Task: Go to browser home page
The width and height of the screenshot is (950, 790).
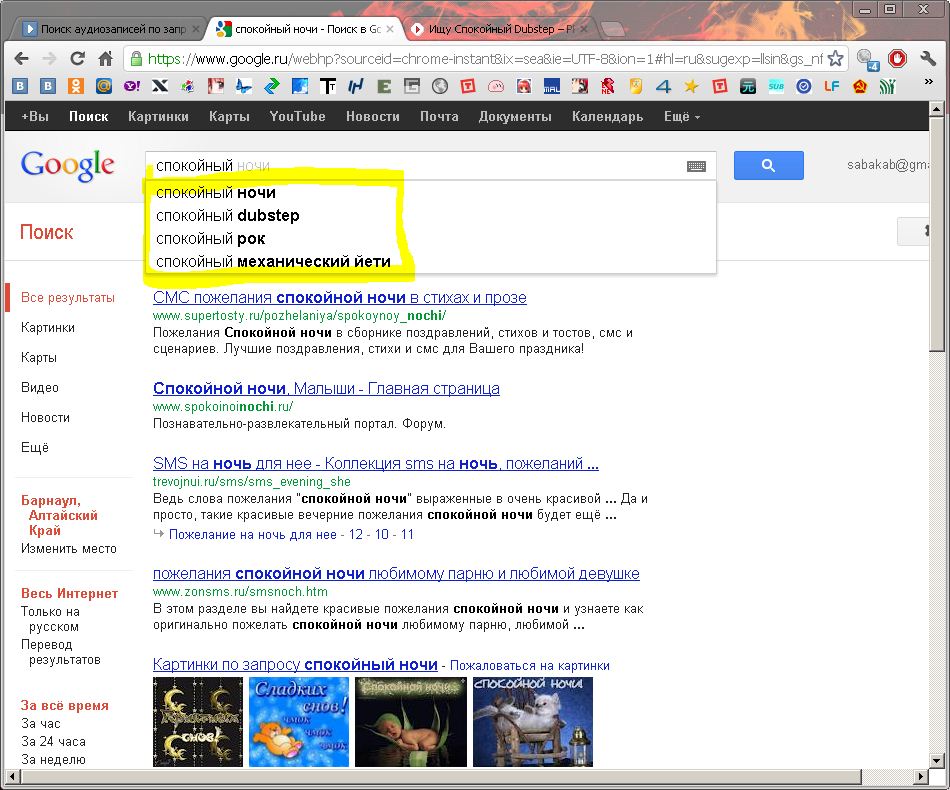Action: pyautogui.click(x=105, y=59)
